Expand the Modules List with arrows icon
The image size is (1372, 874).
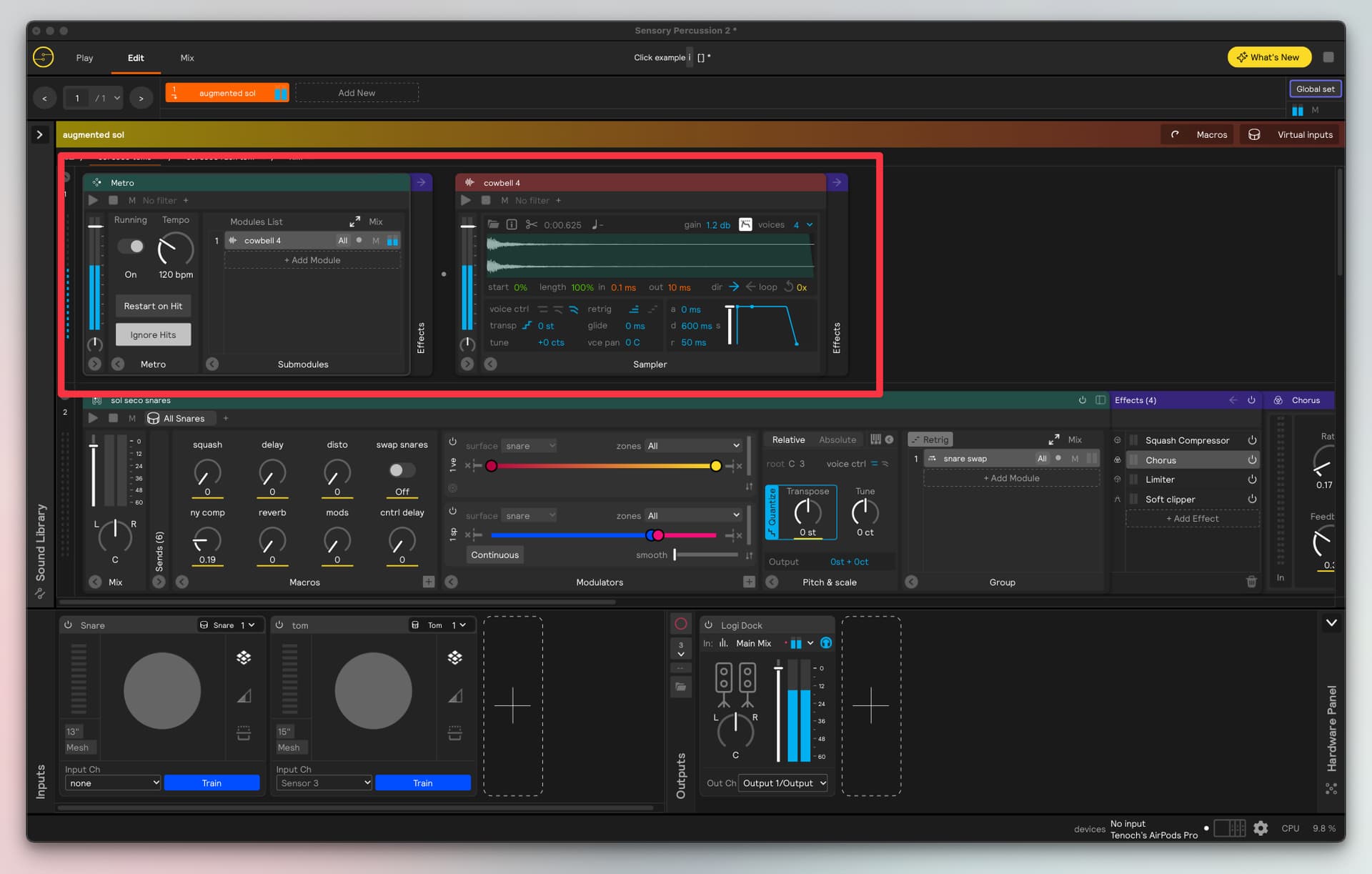click(x=354, y=222)
